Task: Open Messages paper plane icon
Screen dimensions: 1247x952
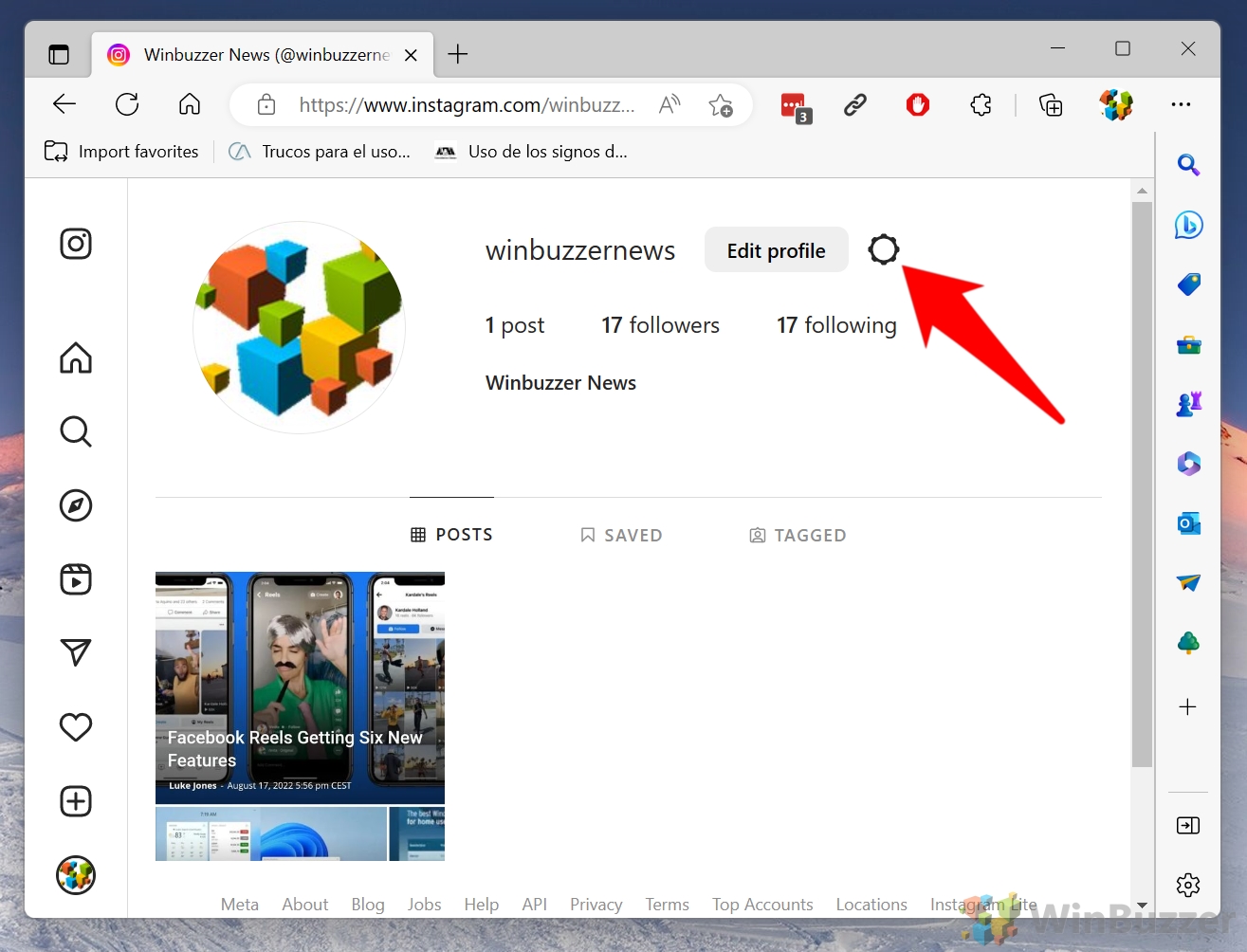Action: [76, 651]
